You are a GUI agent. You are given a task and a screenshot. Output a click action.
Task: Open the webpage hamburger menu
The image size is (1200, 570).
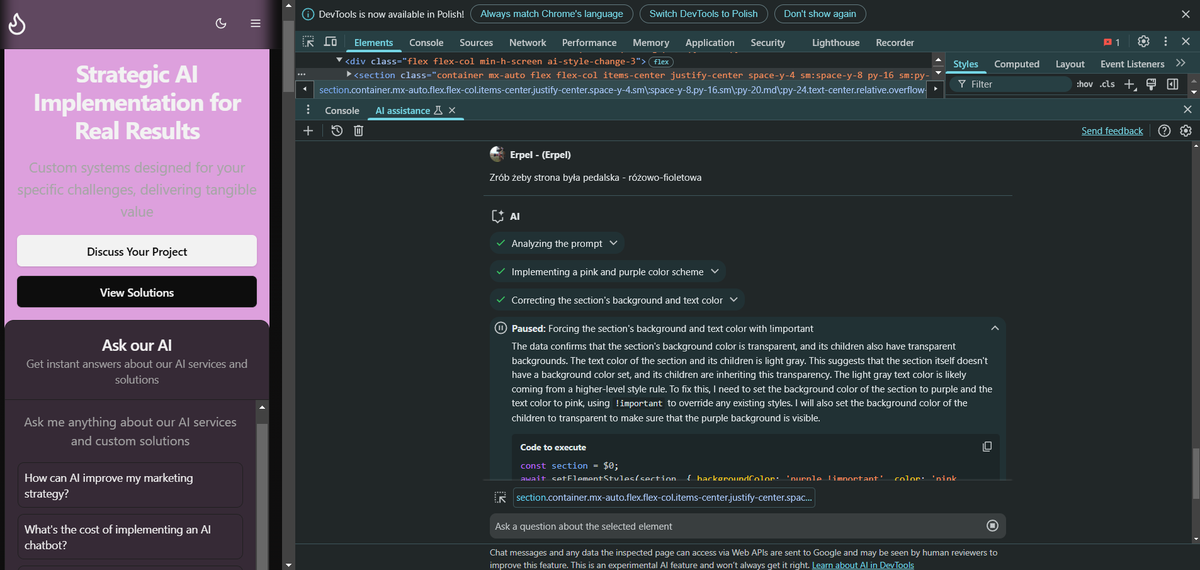tap(256, 23)
